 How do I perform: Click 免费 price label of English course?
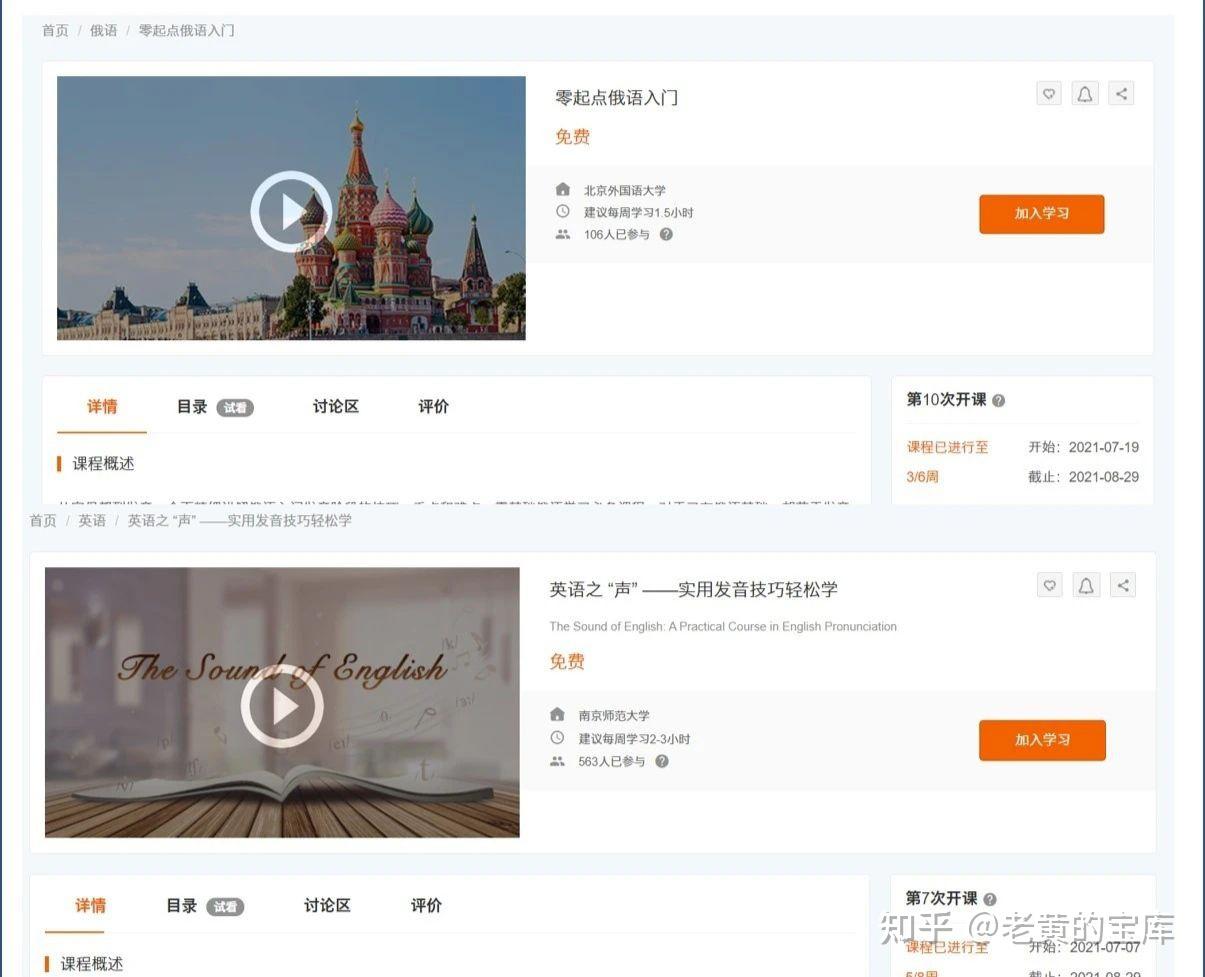click(x=567, y=661)
